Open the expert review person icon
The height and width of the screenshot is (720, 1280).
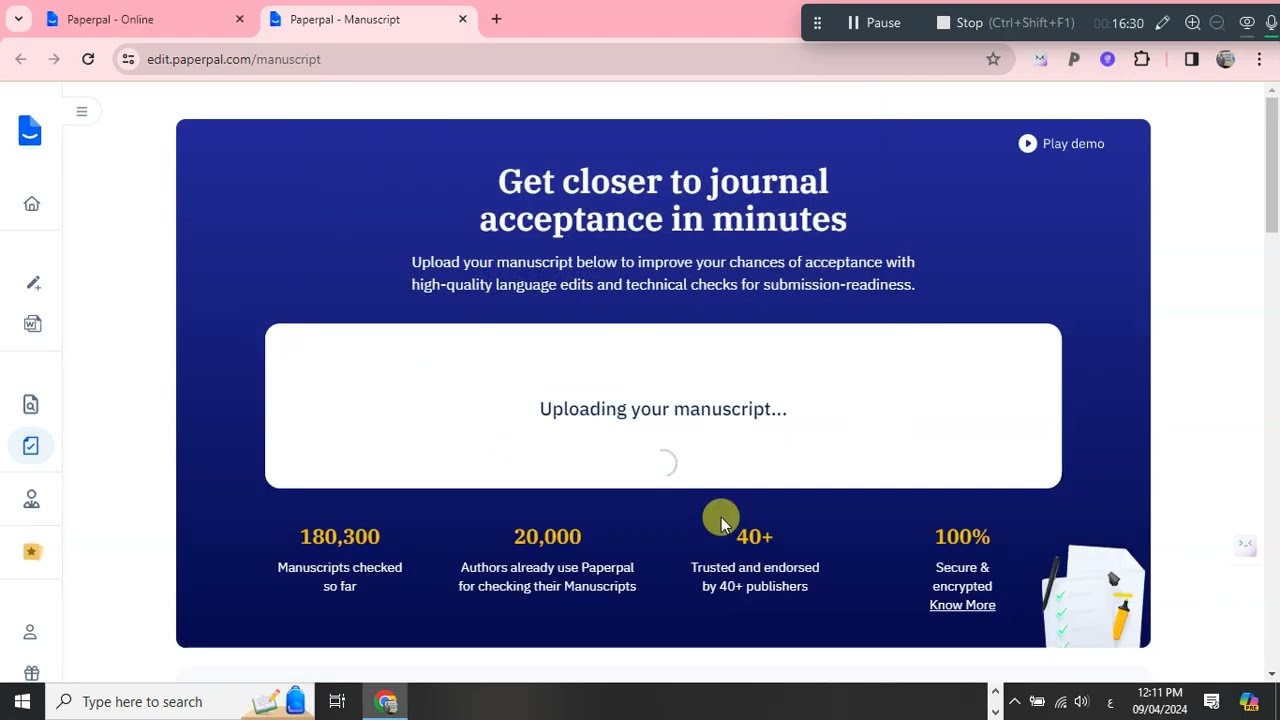[x=32, y=499]
